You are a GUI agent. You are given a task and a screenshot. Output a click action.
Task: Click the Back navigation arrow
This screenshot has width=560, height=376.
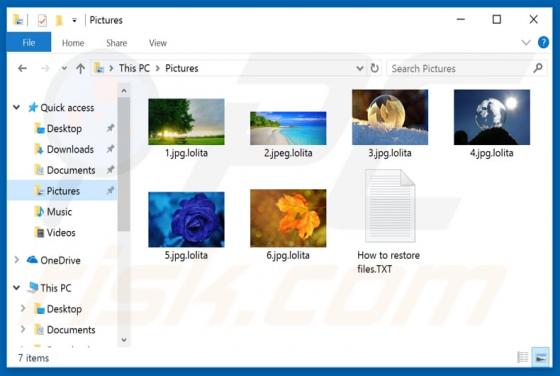tap(22, 68)
